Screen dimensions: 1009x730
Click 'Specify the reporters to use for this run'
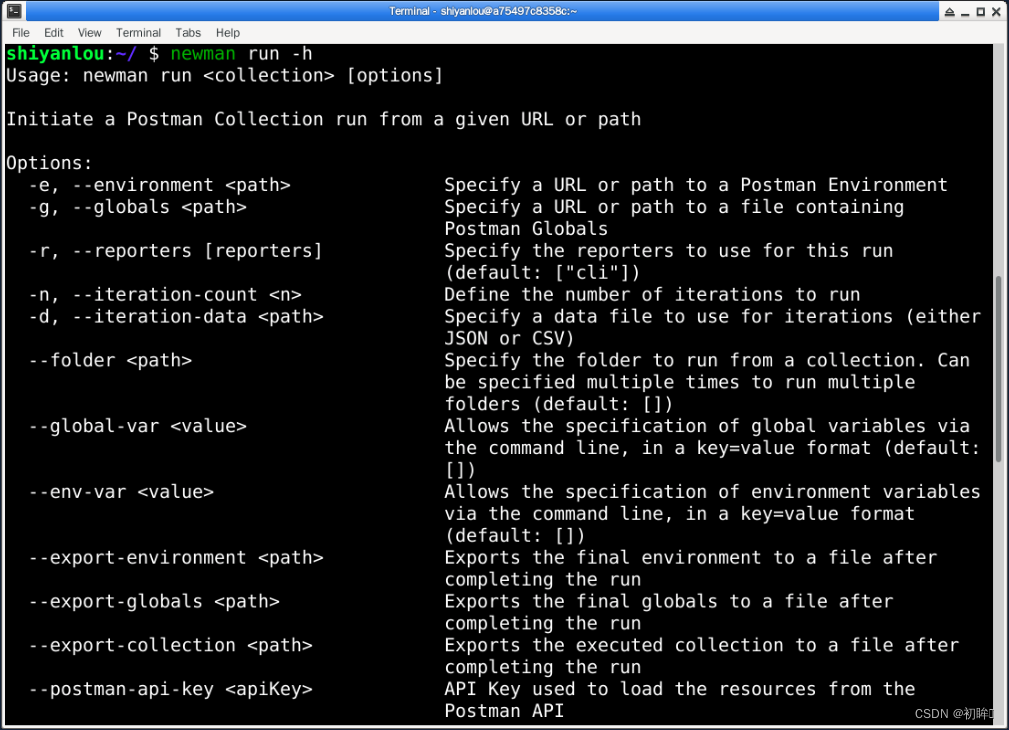[x=669, y=251]
